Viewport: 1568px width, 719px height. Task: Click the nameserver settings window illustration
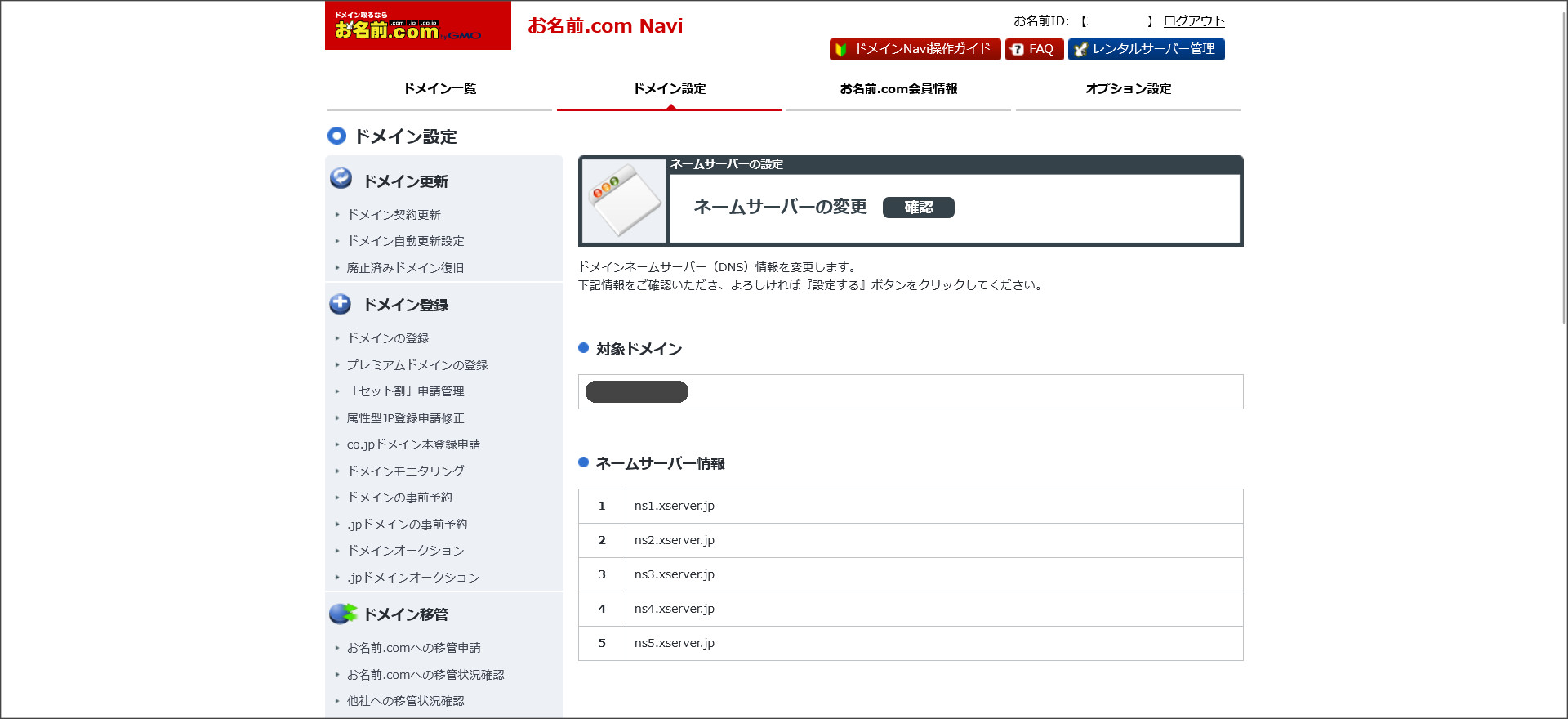click(x=624, y=201)
